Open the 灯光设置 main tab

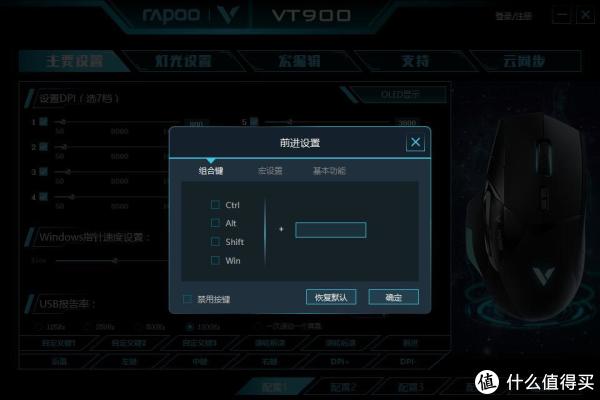click(x=183, y=61)
